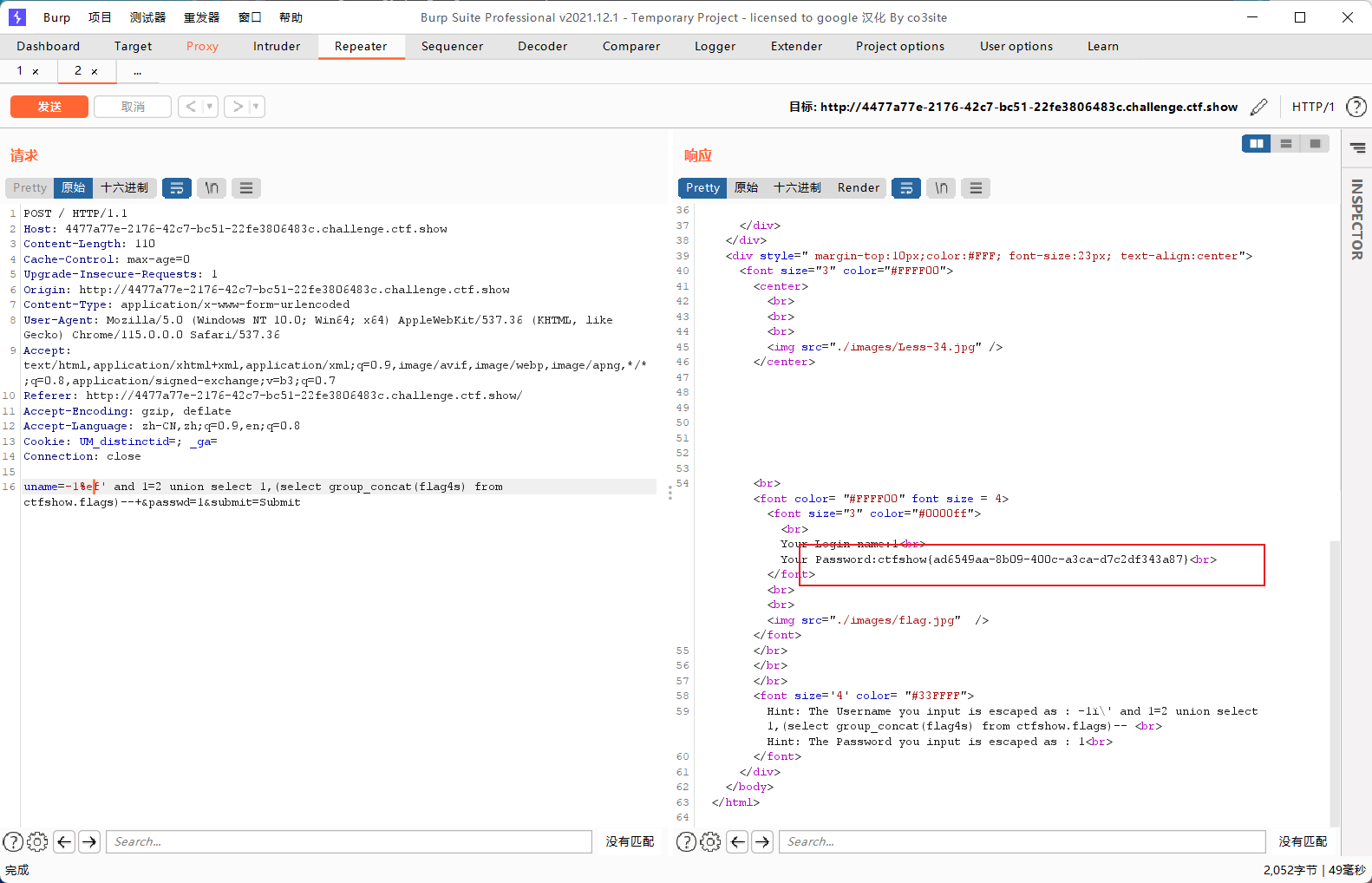The width and height of the screenshot is (1372, 883).
Task: Click the Burp Suite lightning logo icon
Action: [x=17, y=17]
